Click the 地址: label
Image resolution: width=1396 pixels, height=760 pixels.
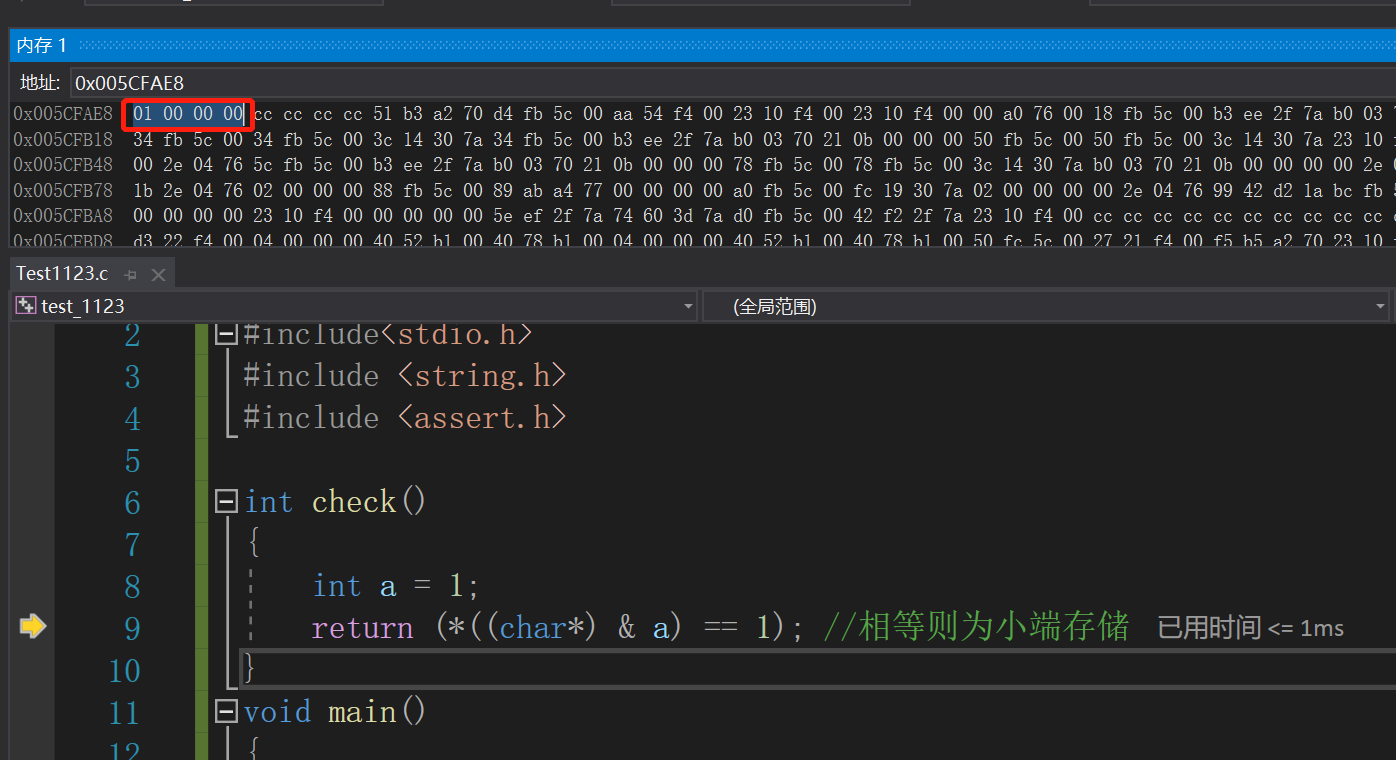[41, 83]
